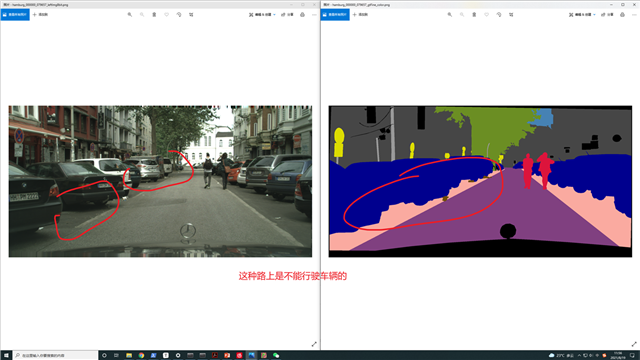640x360 pixels.
Task: Open Google Chrome from the taskbar
Action: pos(141,355)
